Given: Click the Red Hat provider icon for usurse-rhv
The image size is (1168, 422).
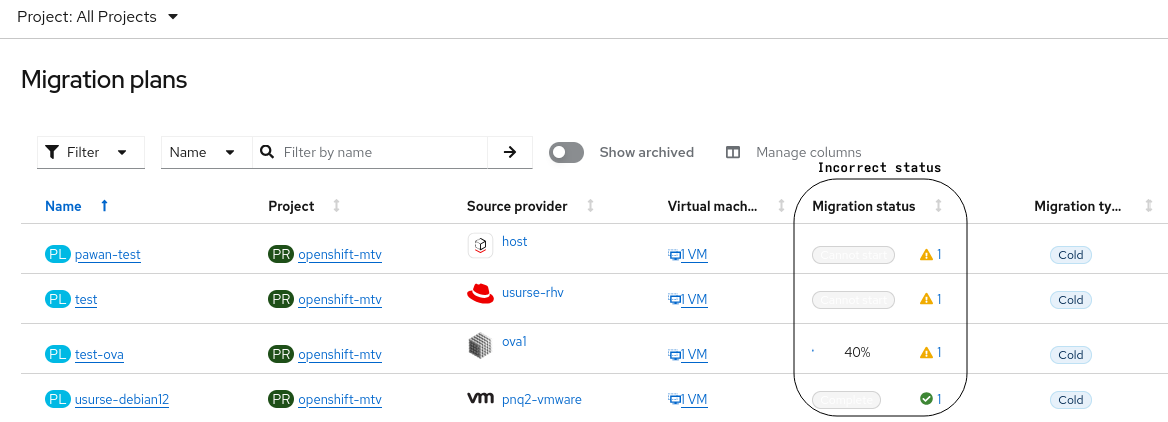Looking at the screenshot, I should (480, 293).
